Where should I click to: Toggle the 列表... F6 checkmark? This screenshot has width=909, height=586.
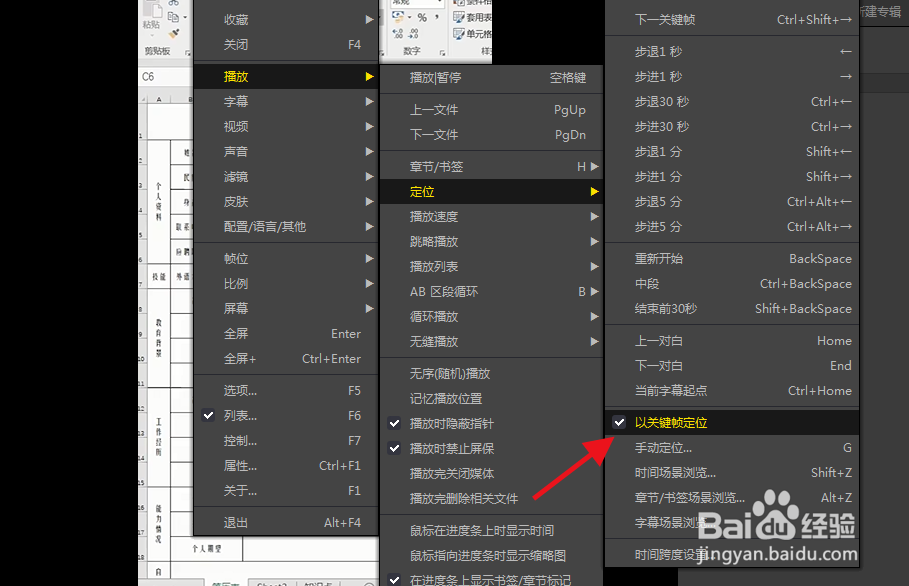[x=286, y=416]
